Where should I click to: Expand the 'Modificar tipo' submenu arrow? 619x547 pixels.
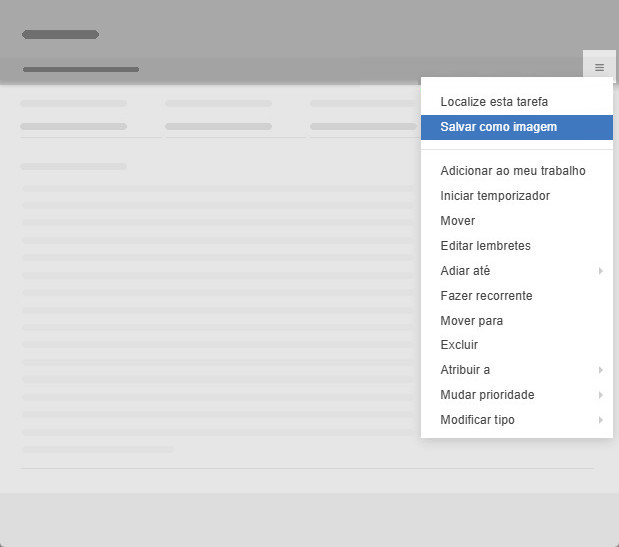click(x=600, y=420)
